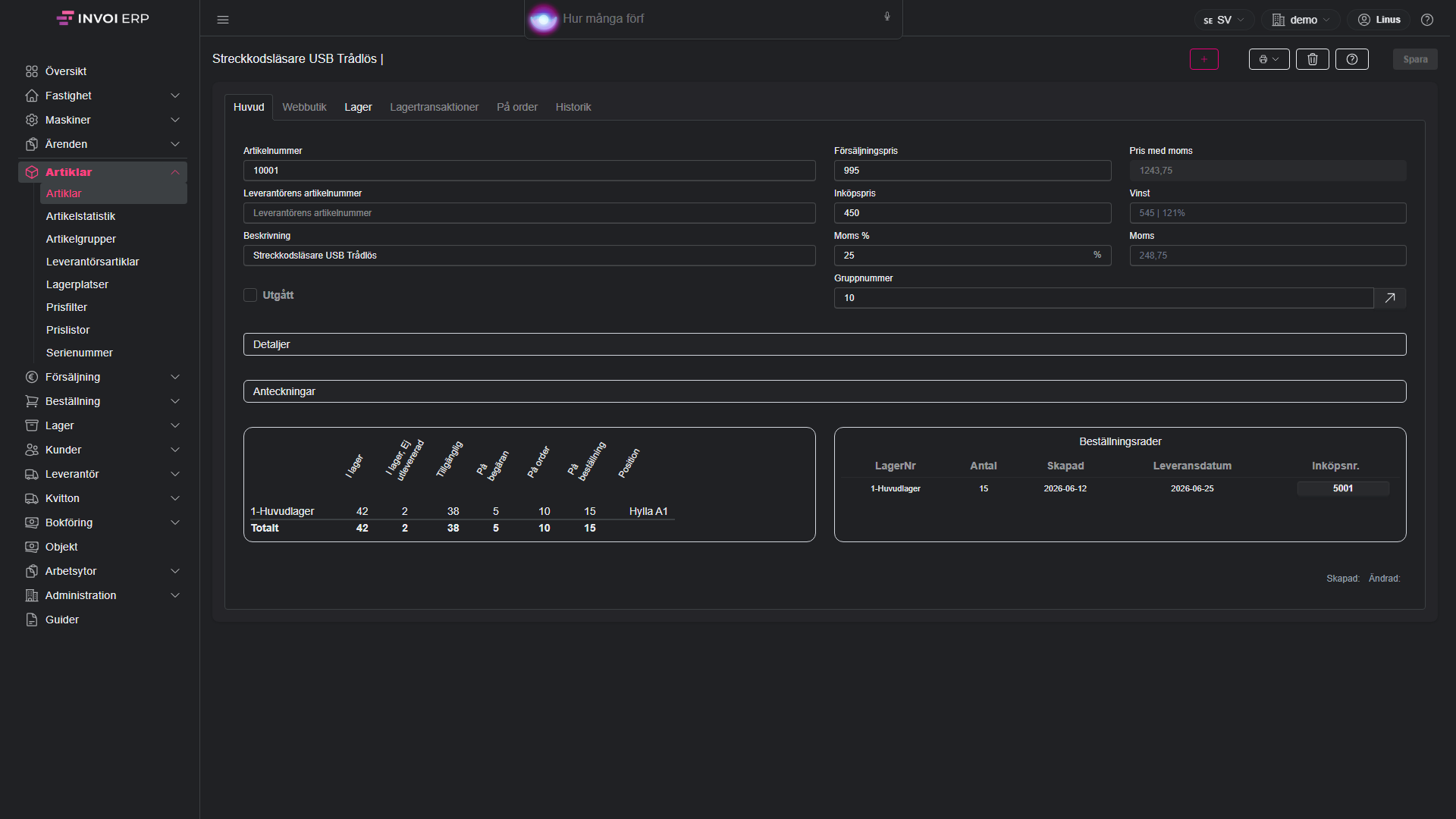
Task: Open group via arrow next to Gruppnummer
Action: (x=1390, y=298)
